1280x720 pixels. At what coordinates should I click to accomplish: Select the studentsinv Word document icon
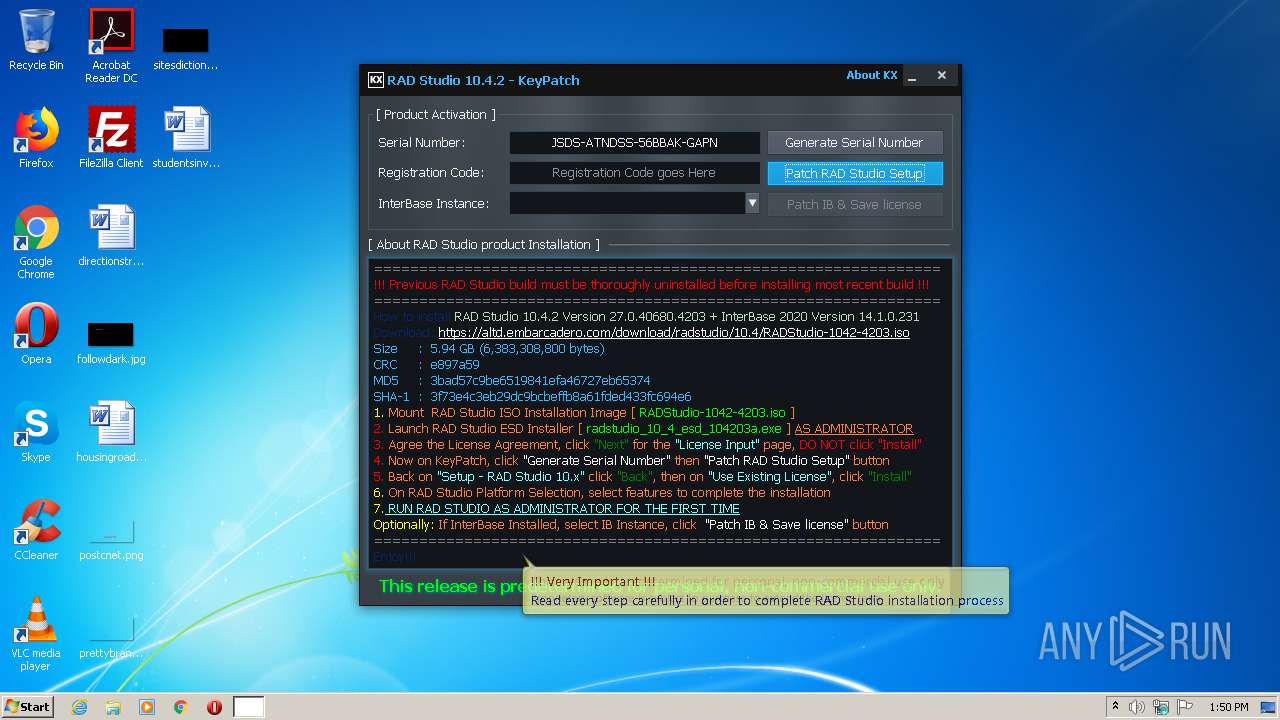[186, 137]
